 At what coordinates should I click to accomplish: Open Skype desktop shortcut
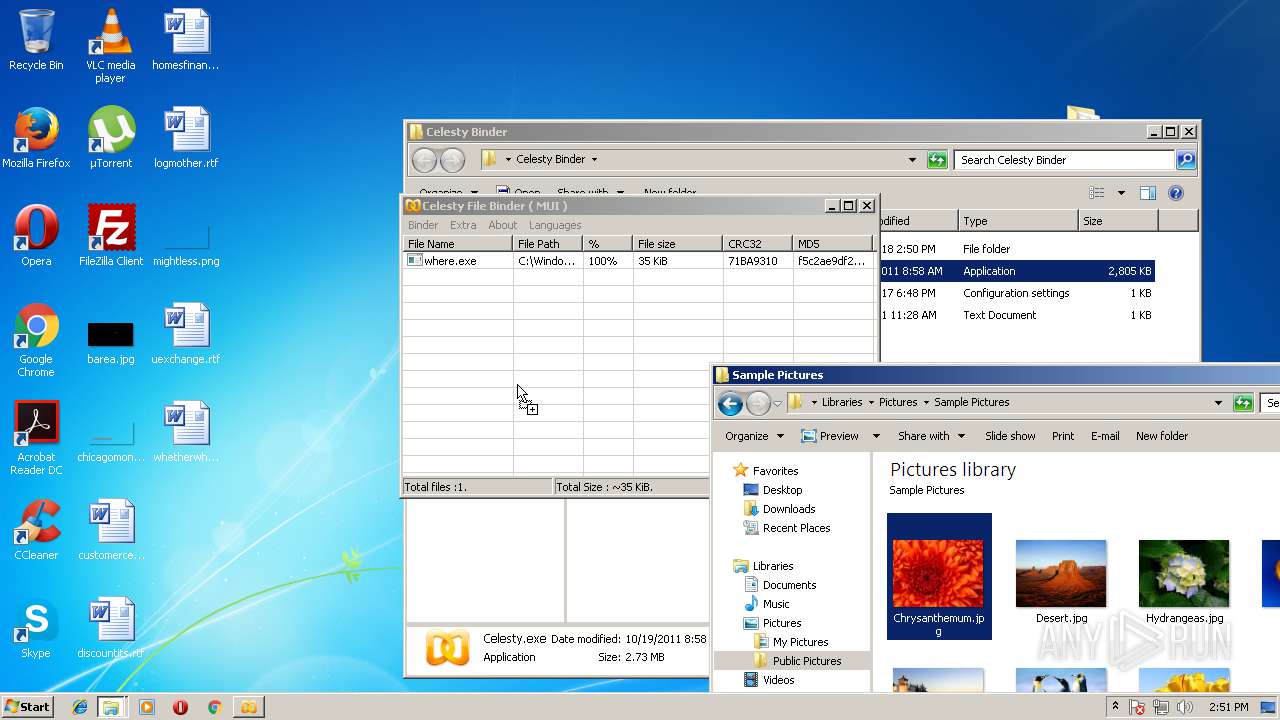(36, 628)
